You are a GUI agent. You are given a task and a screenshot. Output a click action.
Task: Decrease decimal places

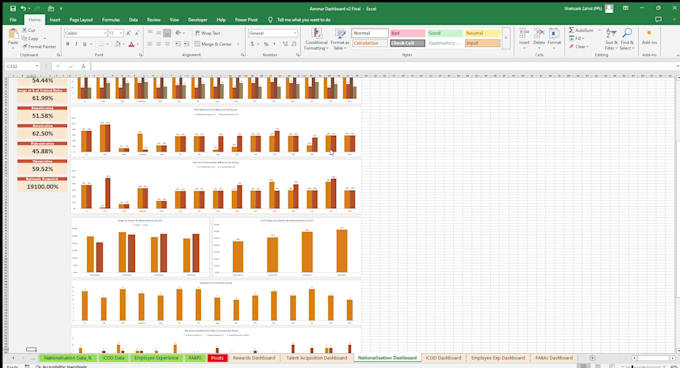(294, 44)
